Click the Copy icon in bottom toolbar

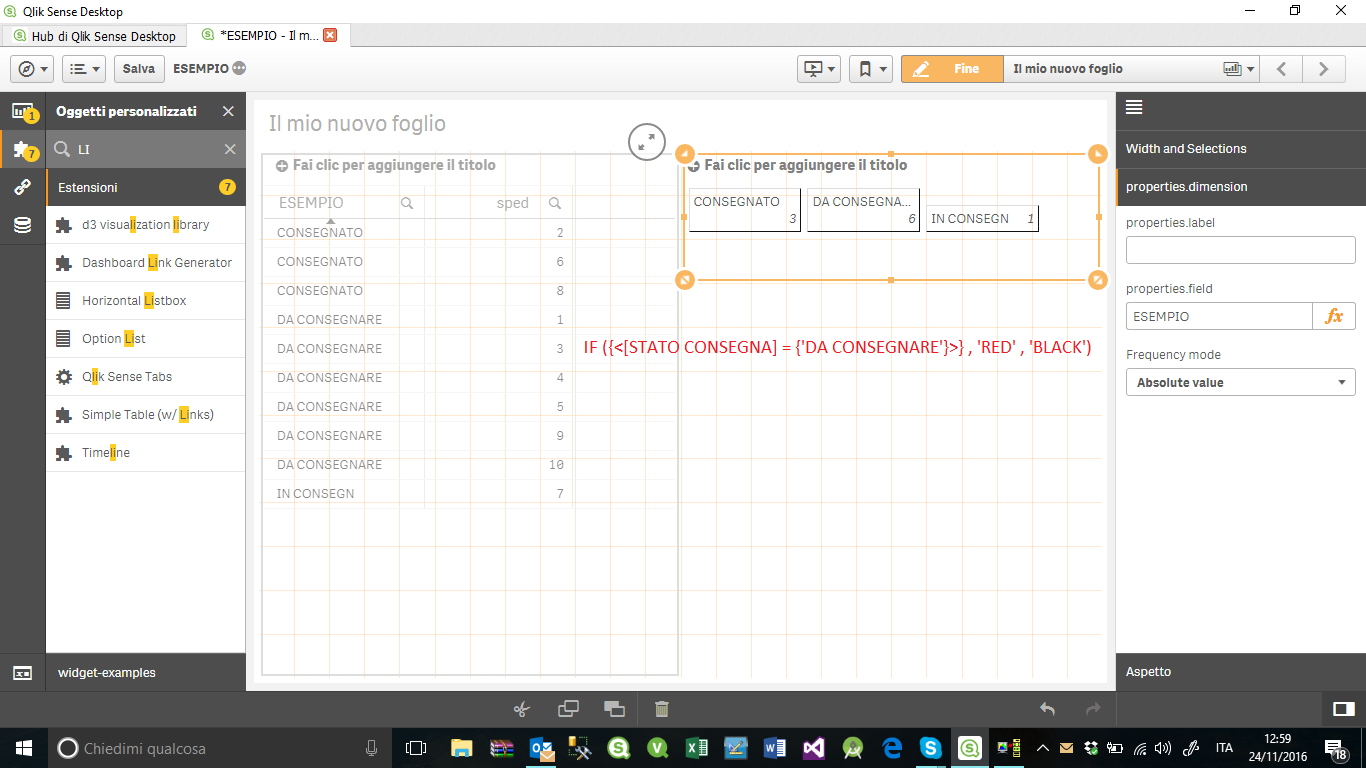[x=568, y=708]
